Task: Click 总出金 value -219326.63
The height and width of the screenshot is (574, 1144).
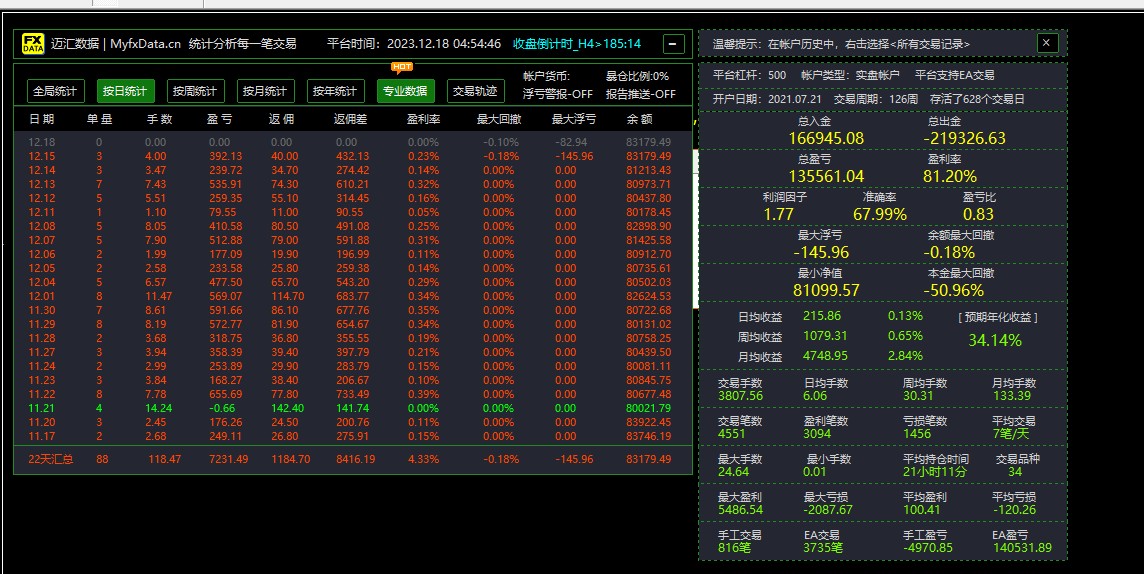Action: 965,138
